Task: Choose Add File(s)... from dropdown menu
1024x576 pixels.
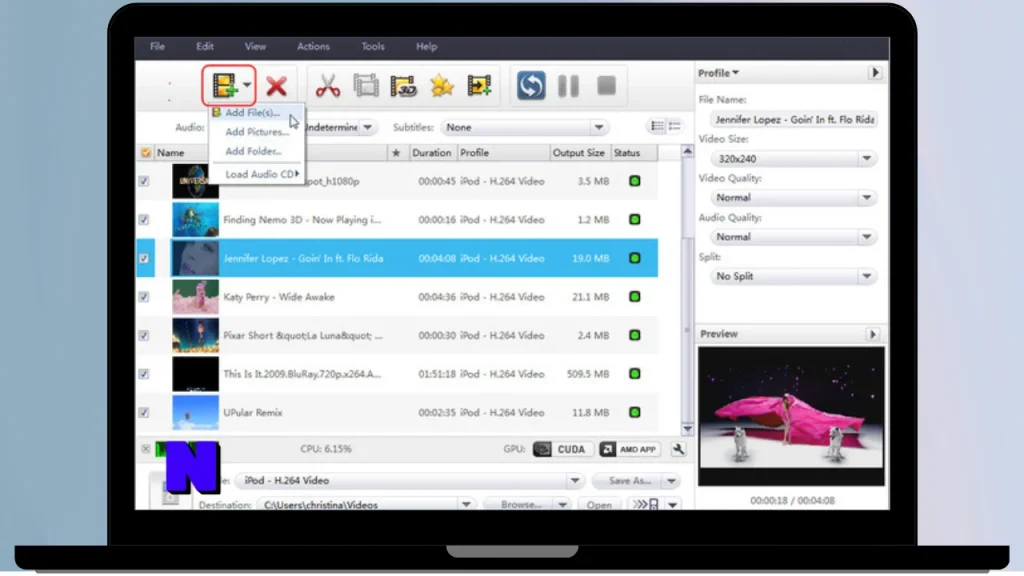Action: pyautogui.click(x=256, y=113)
